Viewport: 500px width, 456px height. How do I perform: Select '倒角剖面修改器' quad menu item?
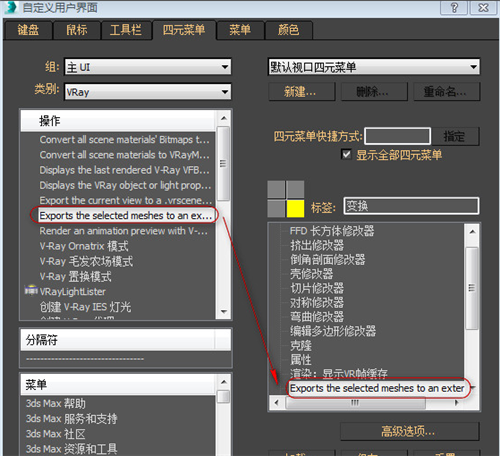[x=327, y=260]
